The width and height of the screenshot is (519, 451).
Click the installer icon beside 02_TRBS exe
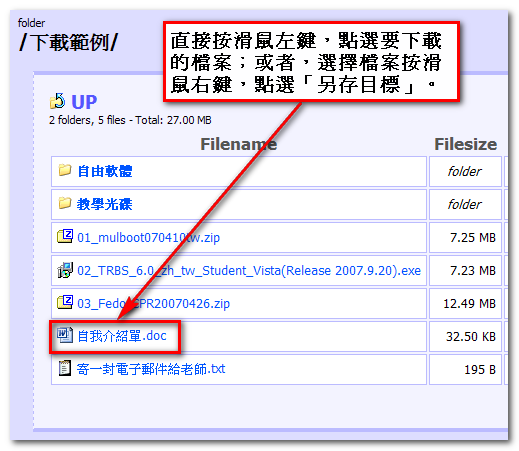(65, 270)
